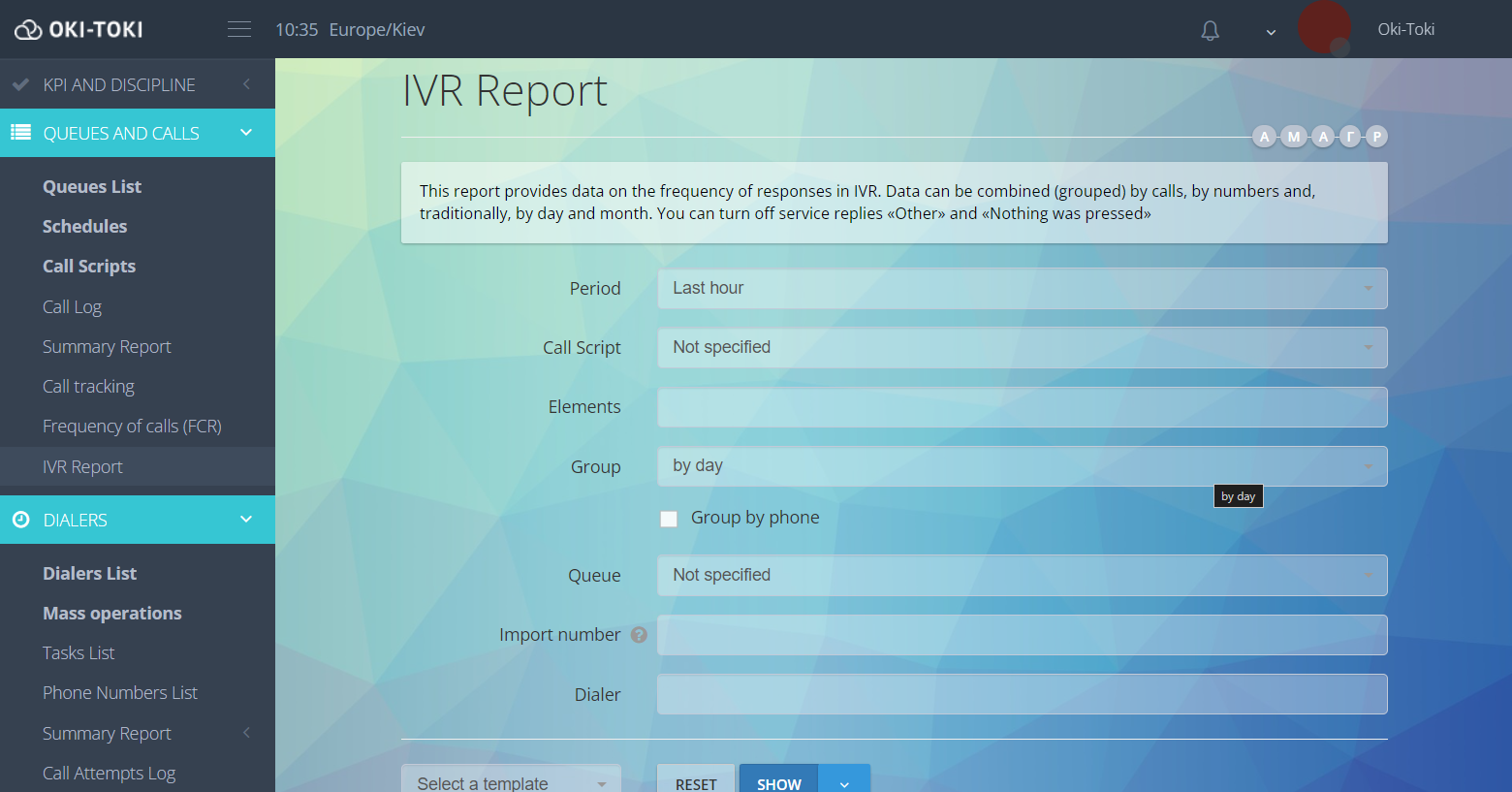Toggle the hamburger sidebar menu
This screenshot has width=1512, height=792.
(239, 30)
